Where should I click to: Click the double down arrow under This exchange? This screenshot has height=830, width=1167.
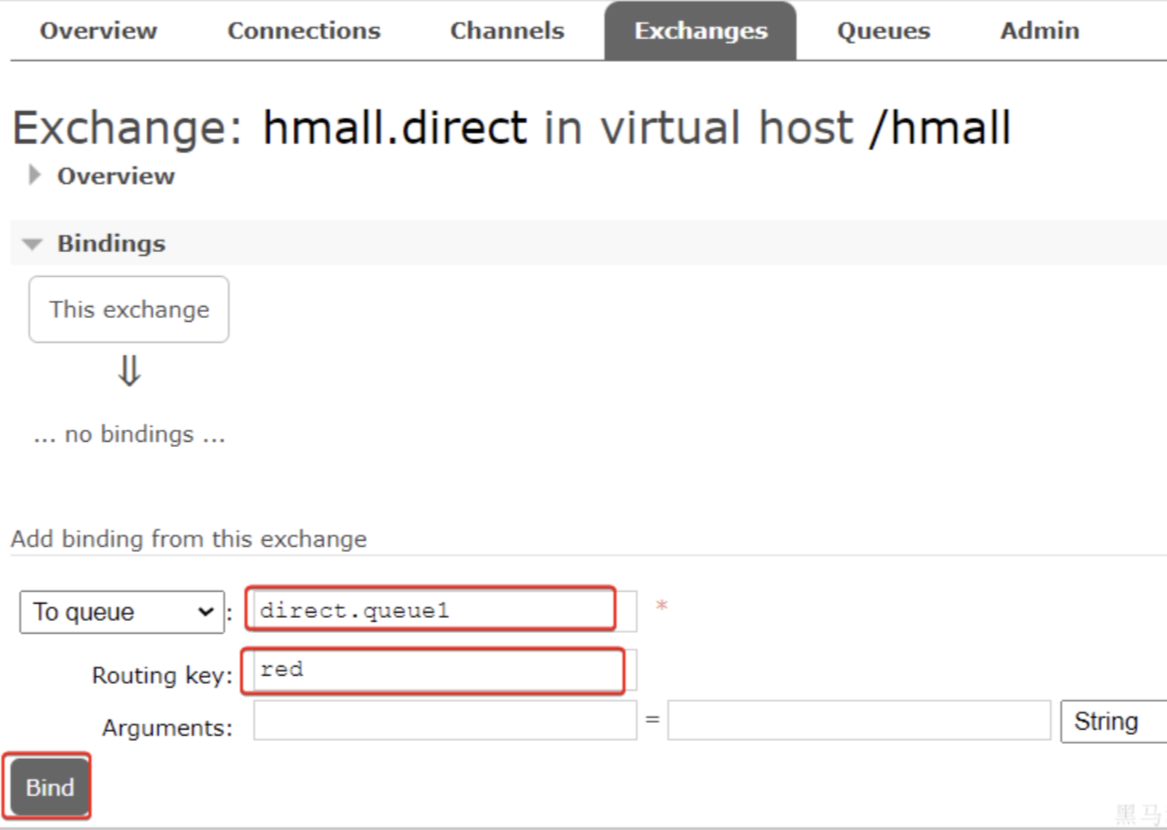[129, 373]
